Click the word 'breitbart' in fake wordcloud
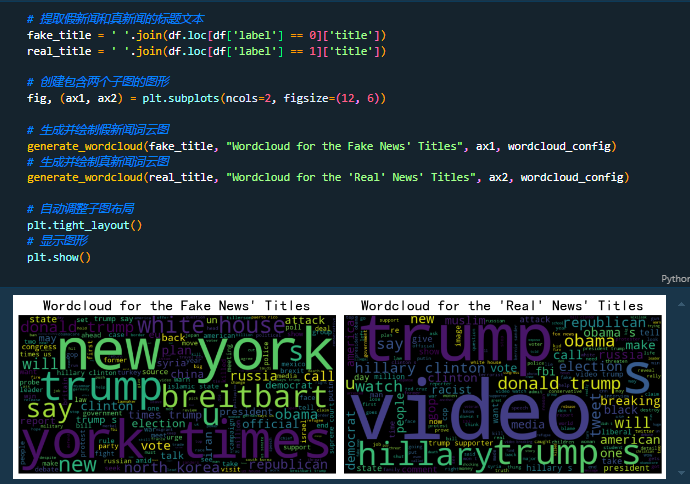This screenshot has height=484, width=690. (x=245, y=396)
